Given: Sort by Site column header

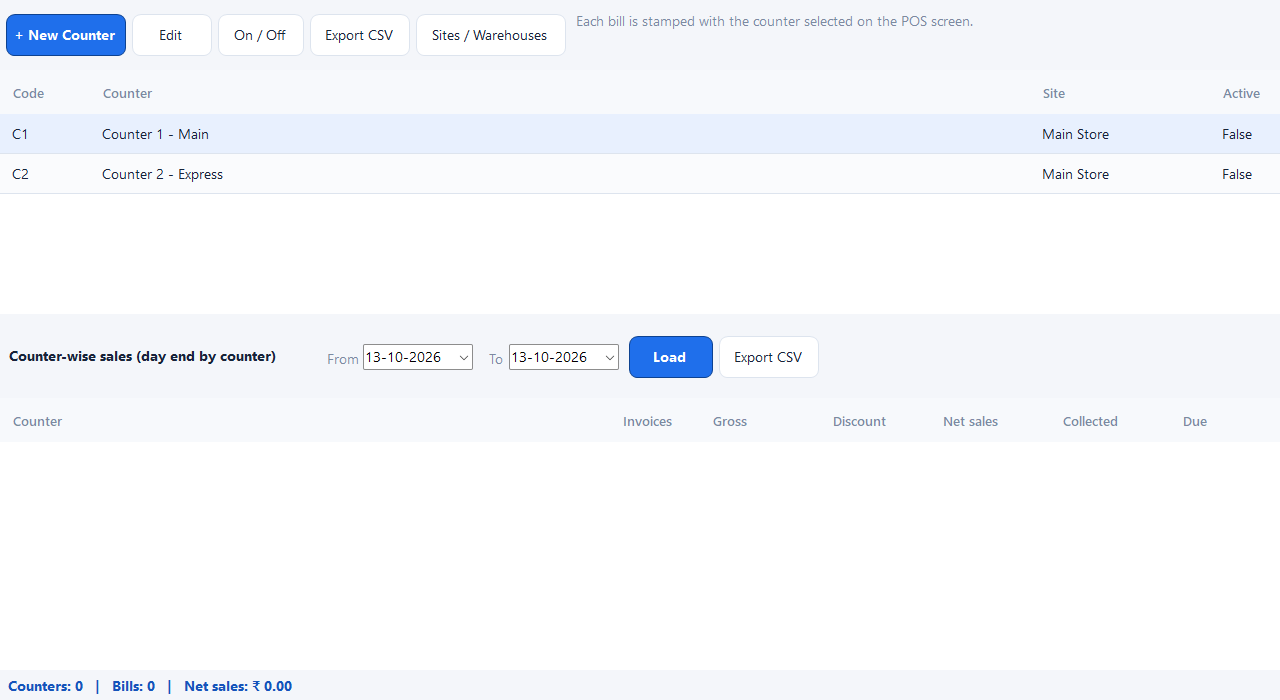Looking at the screenshot, I should click(1053, 93).
